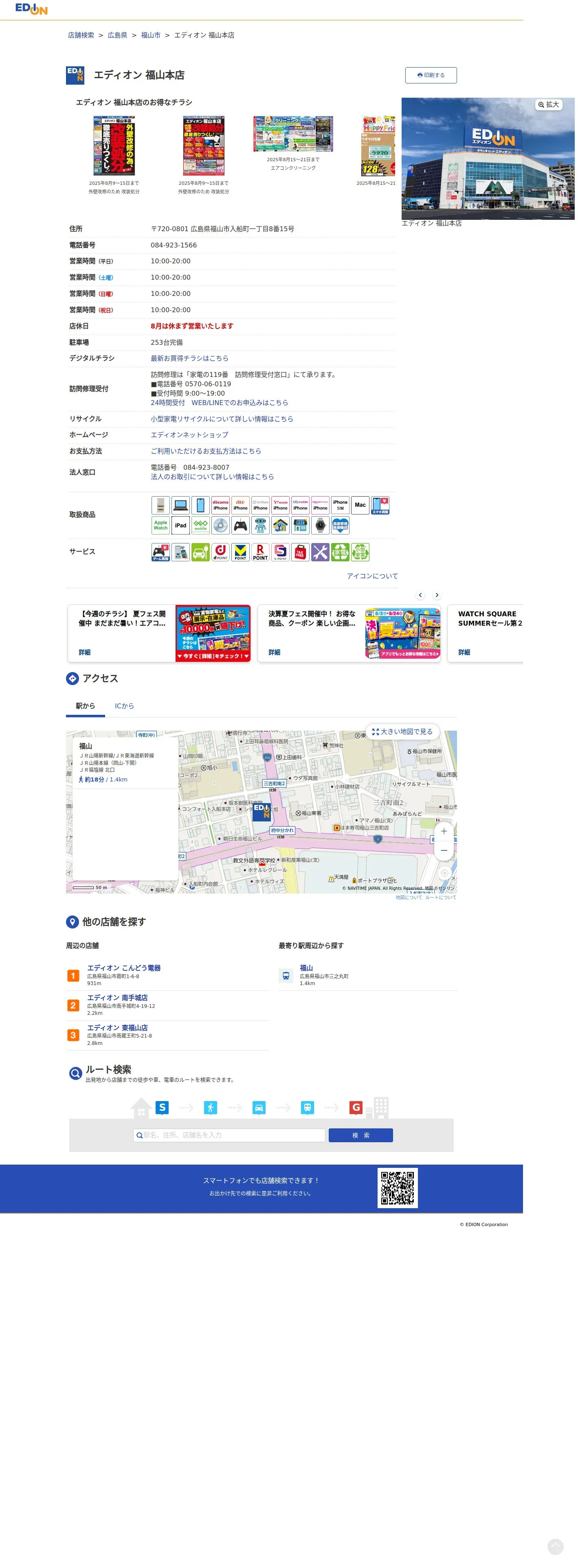Open nearby store エディオン 南手城店
578x1568 pixels.
click(x=117, y=998)
